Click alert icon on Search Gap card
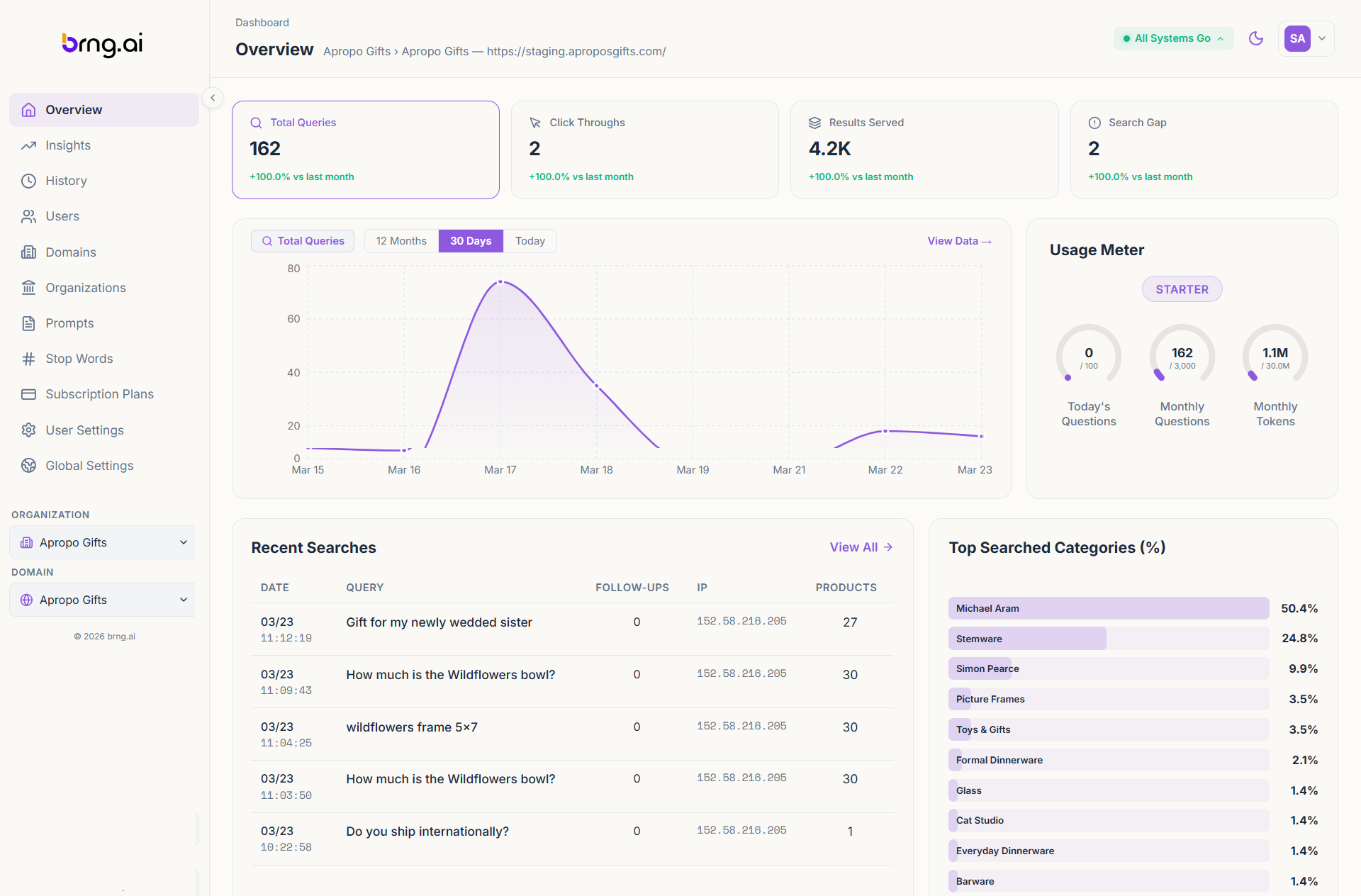 click(x=1094, y=123)
